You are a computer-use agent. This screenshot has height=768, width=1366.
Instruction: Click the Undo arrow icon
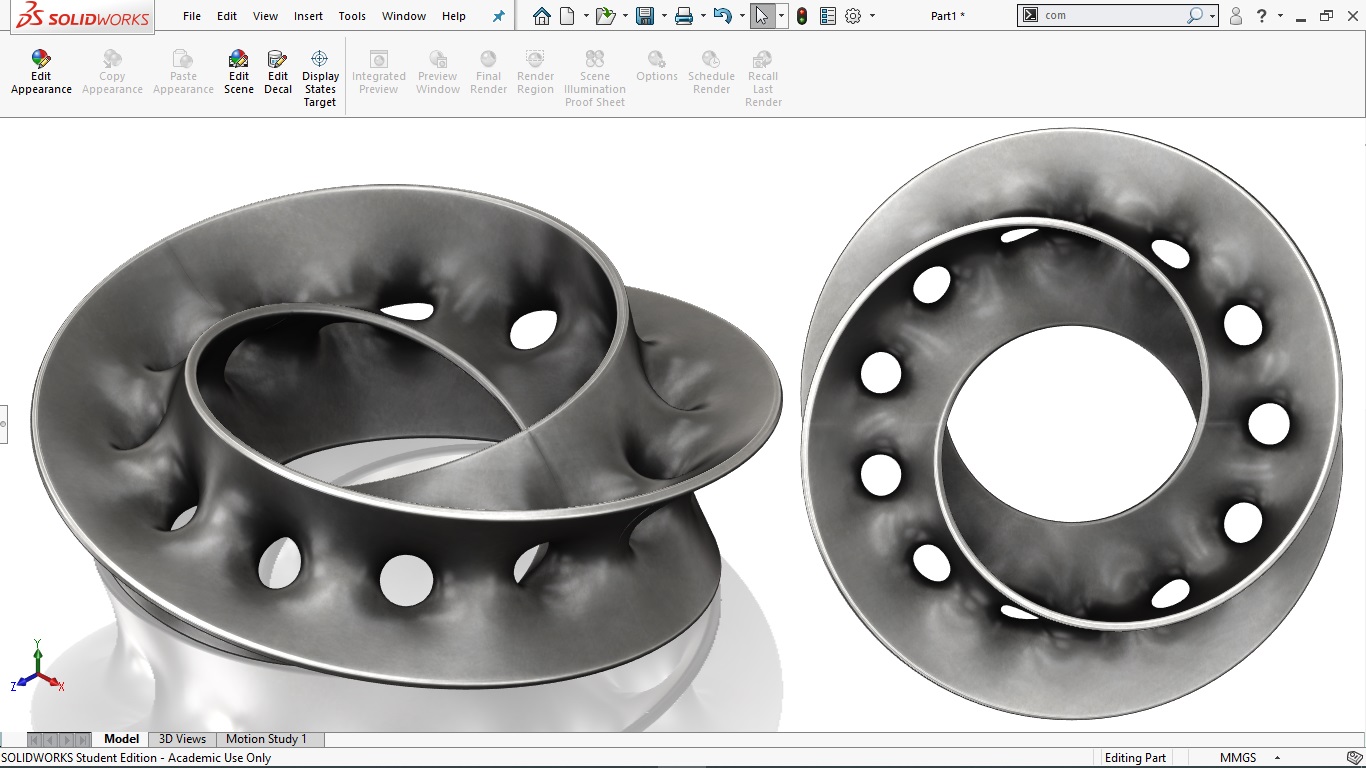[x=722, y=16]
